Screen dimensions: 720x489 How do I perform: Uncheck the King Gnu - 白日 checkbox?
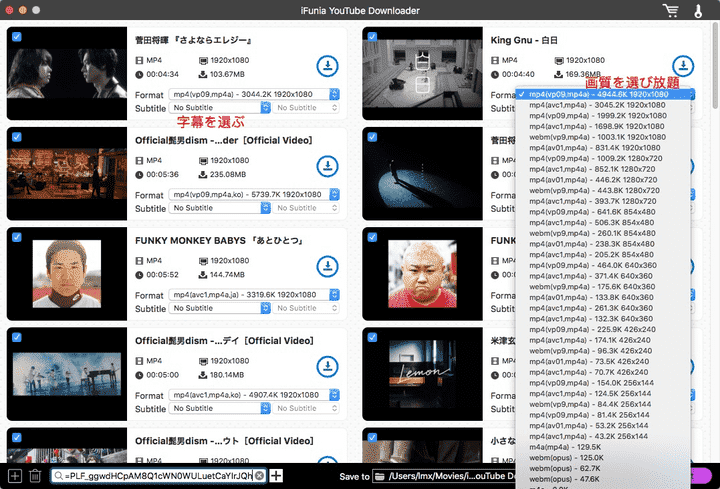(x=372, y=37)
